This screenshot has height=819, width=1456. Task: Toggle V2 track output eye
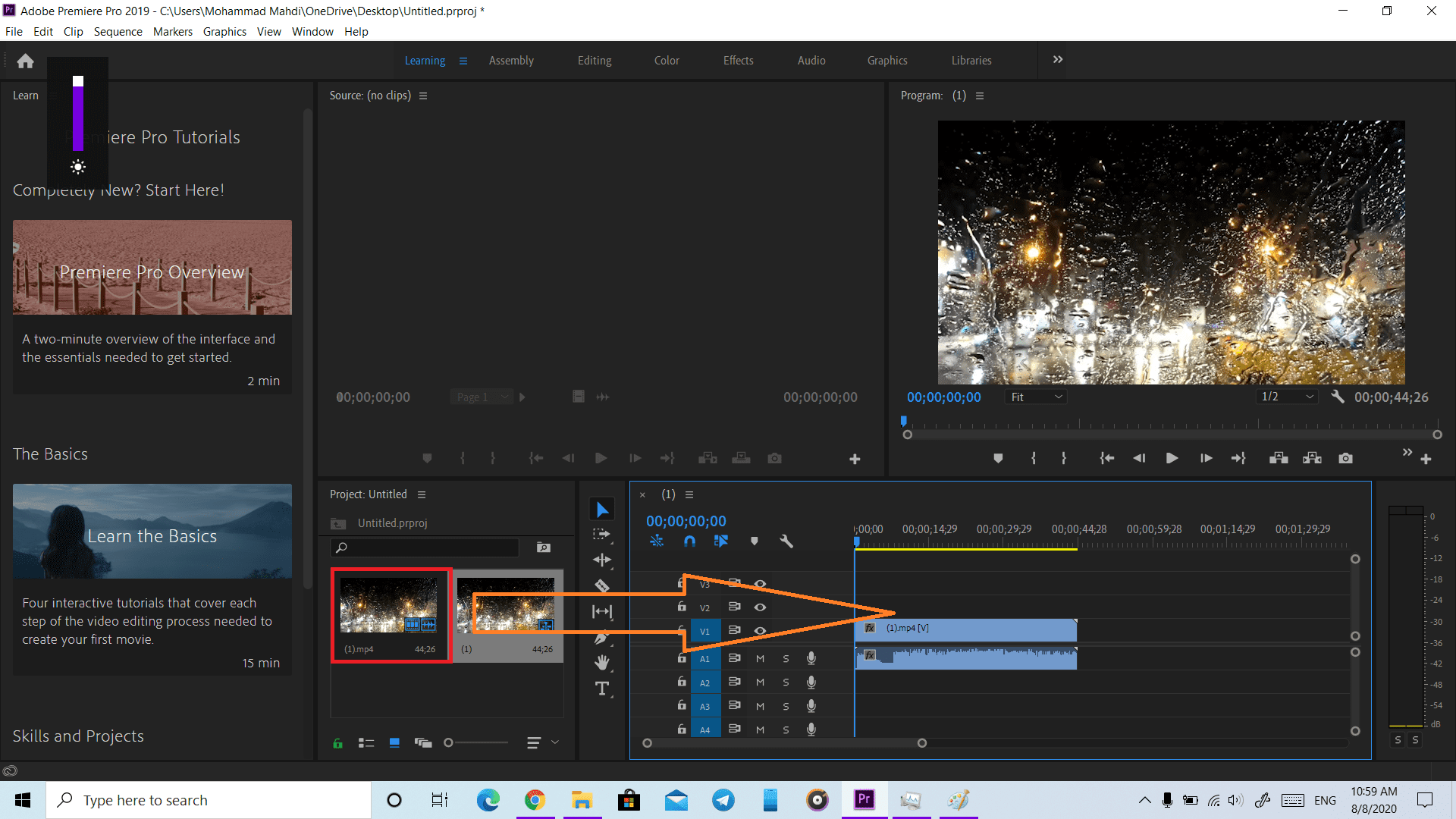[760, 607]
